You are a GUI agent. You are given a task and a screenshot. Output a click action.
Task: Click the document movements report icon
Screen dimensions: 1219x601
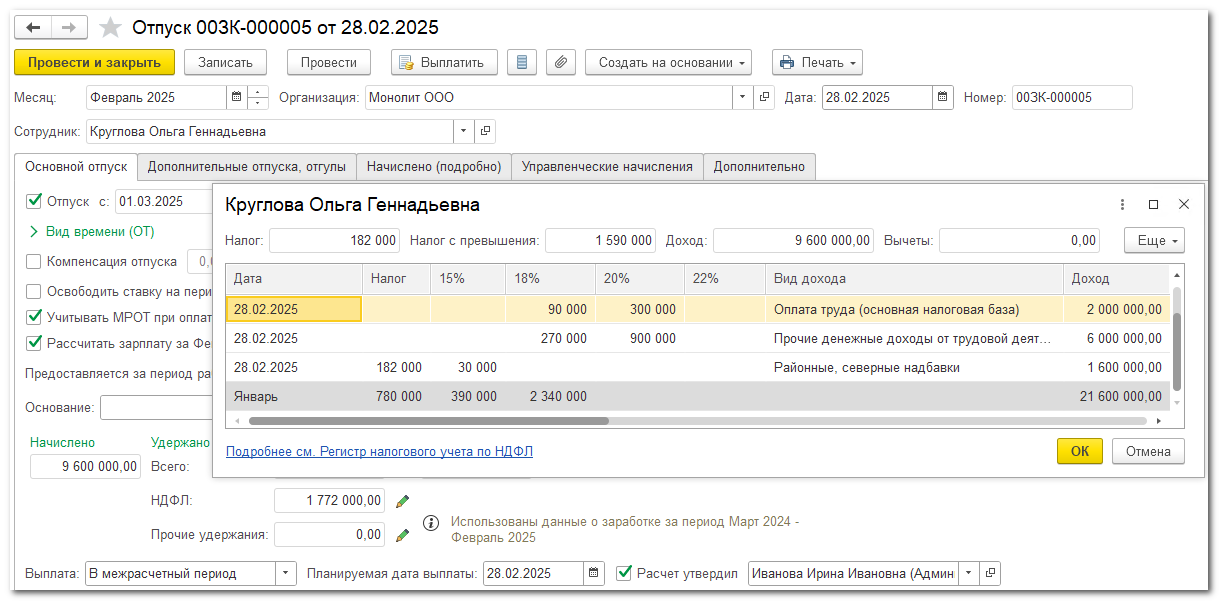[x=520, y=62]
